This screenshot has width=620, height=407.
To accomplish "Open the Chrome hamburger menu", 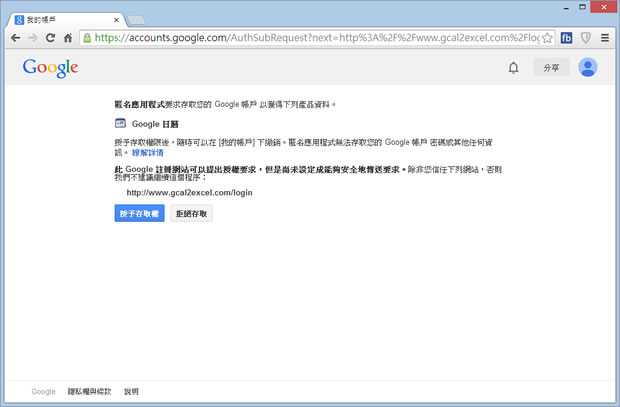I will 605,38.
